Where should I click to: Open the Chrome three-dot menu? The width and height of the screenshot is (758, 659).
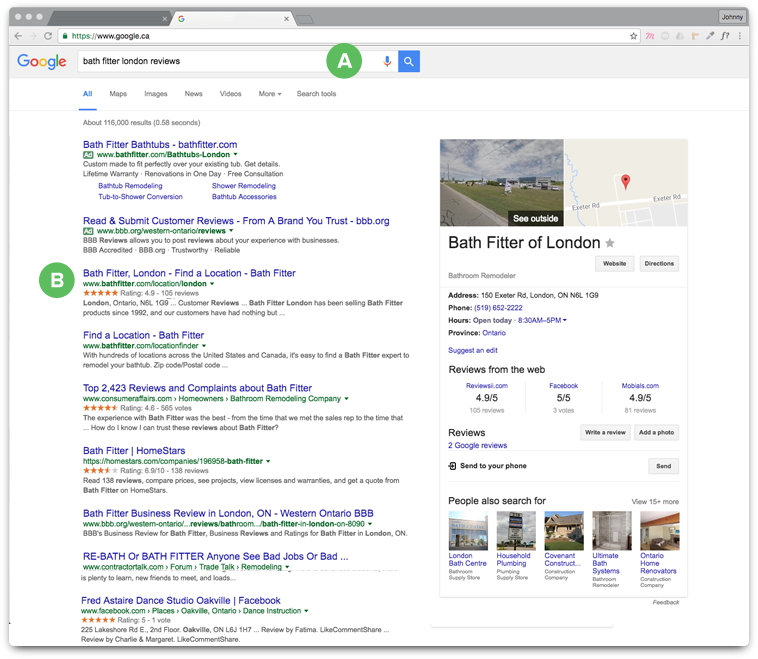740,36
